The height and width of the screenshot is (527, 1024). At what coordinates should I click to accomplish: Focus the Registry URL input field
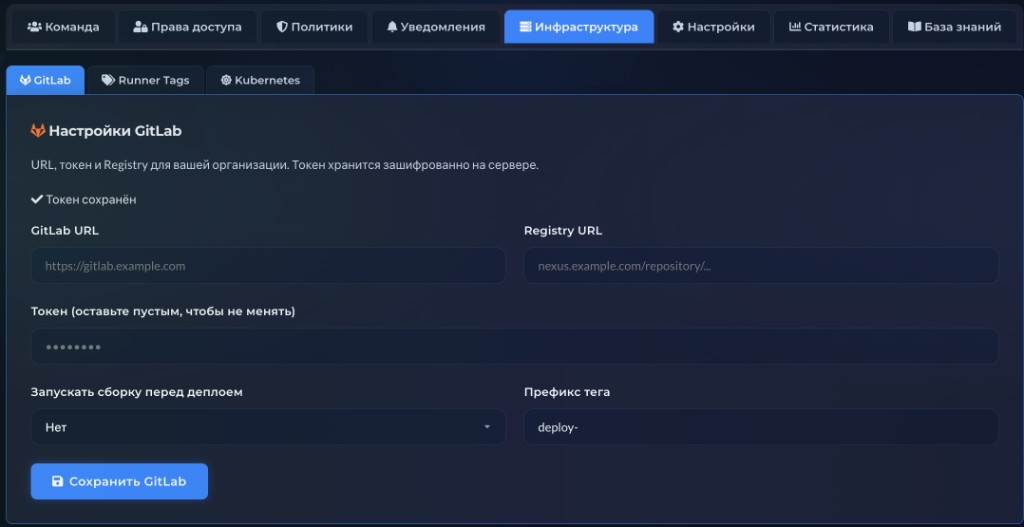(x=761, y=266)
